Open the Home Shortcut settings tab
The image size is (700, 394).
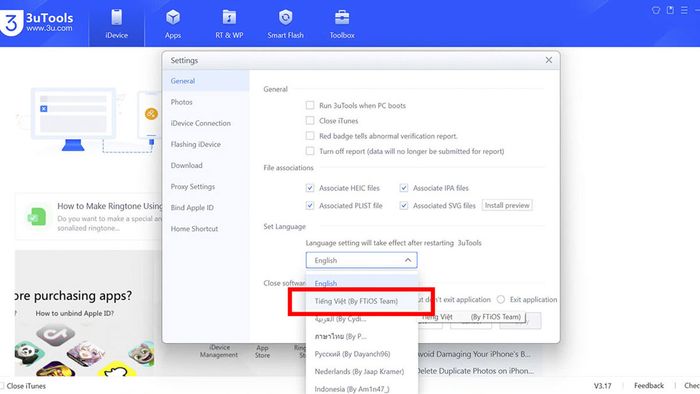coord(206,228)
